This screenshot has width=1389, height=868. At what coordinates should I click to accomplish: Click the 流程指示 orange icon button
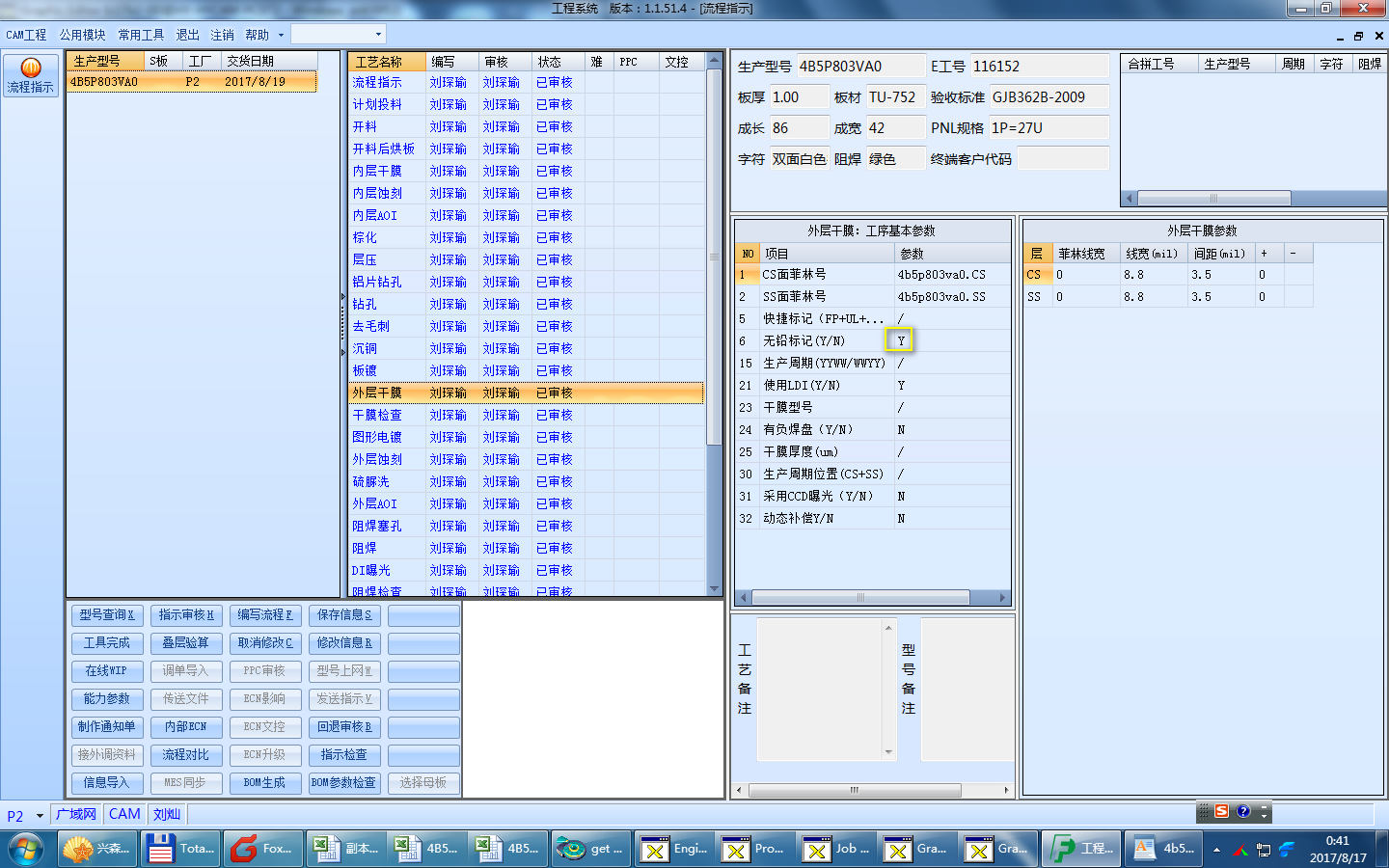point(31,75)
